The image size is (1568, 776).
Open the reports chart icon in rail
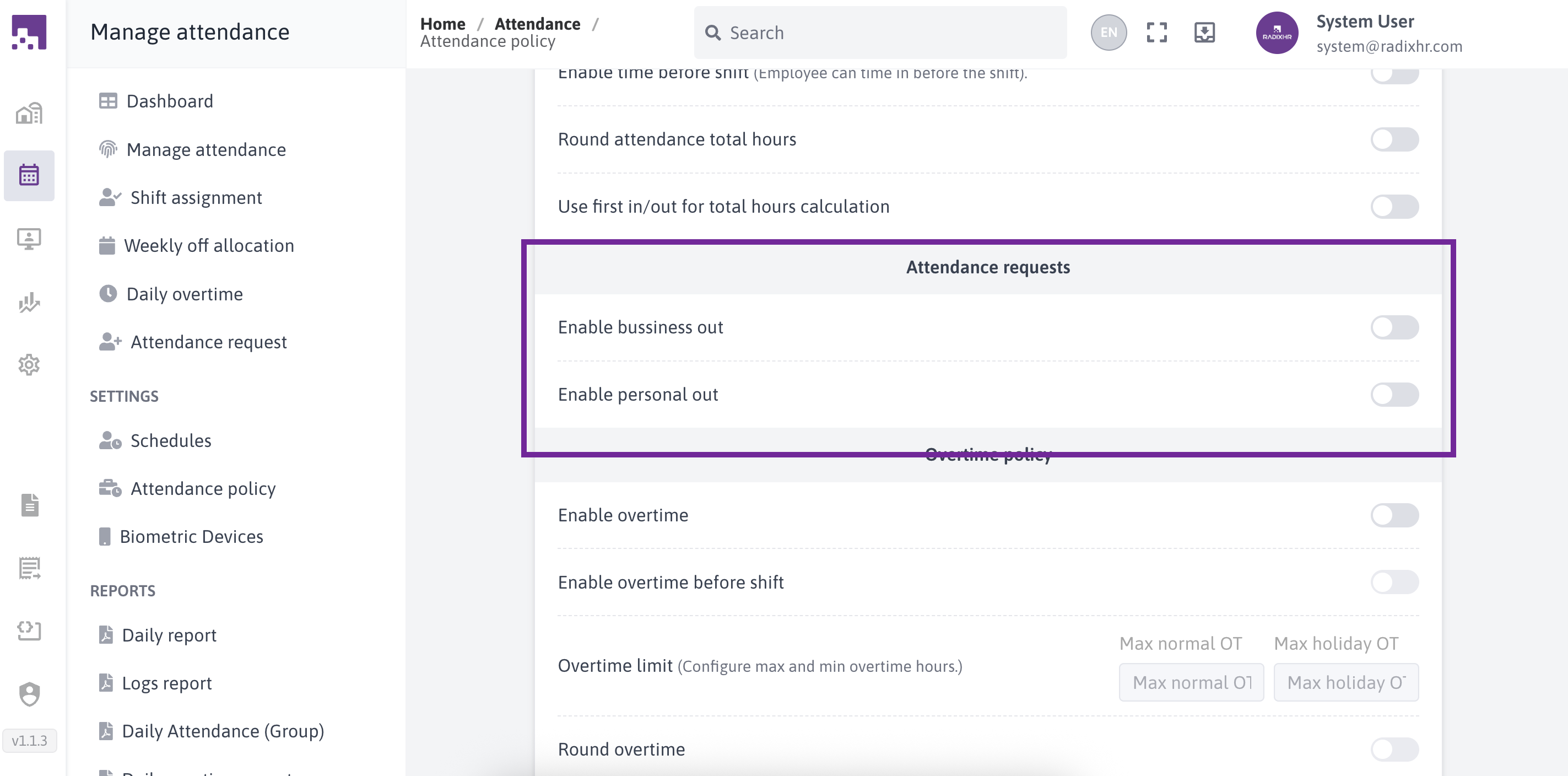coord(29,302)
